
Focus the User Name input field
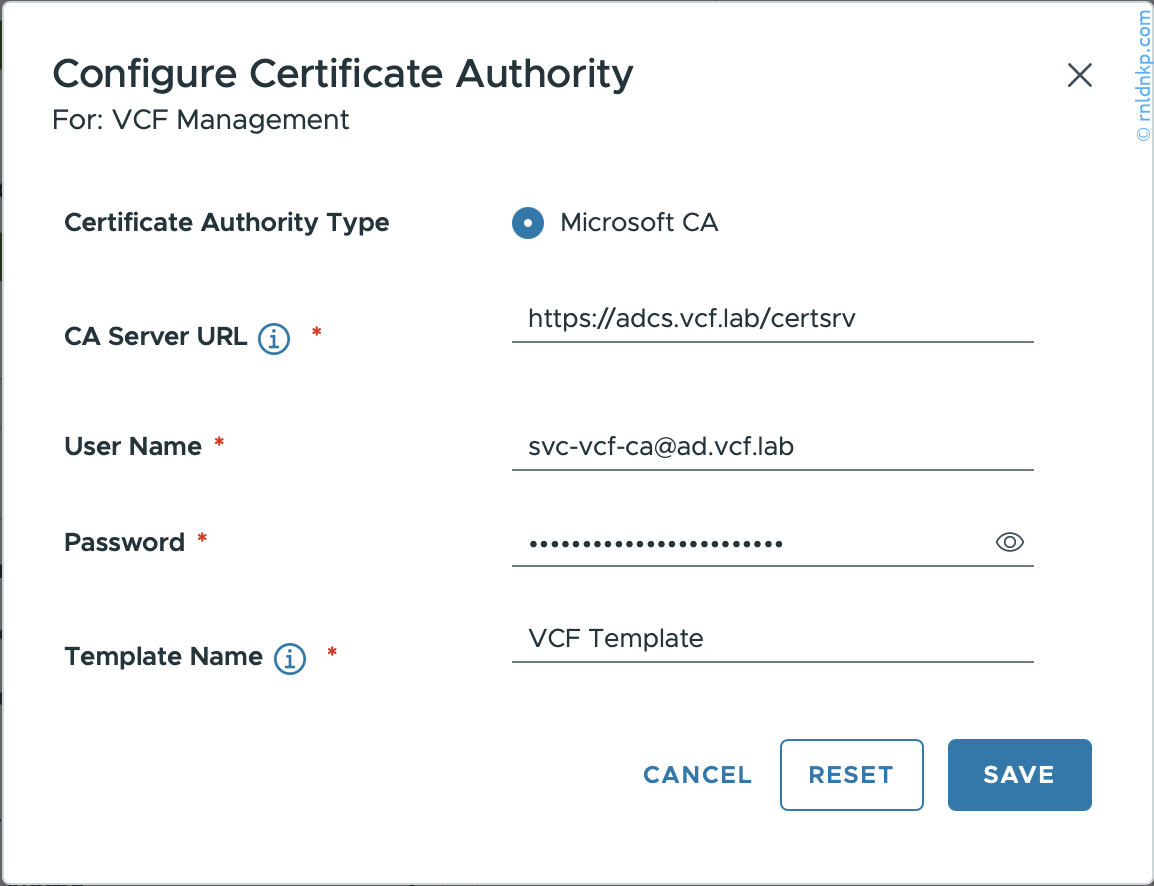771,447
